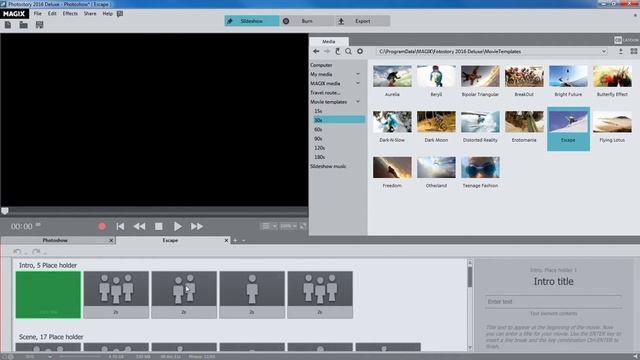Click the MAGIX logo

[14, 14]
